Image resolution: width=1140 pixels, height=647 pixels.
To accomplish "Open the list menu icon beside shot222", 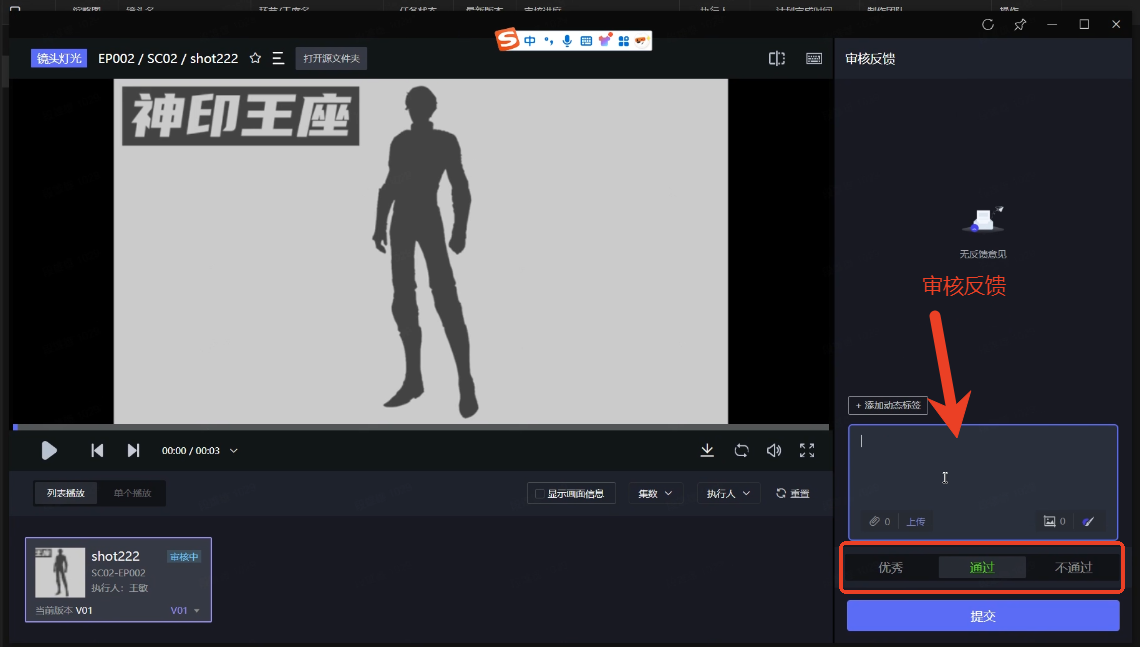I will 278,58.
